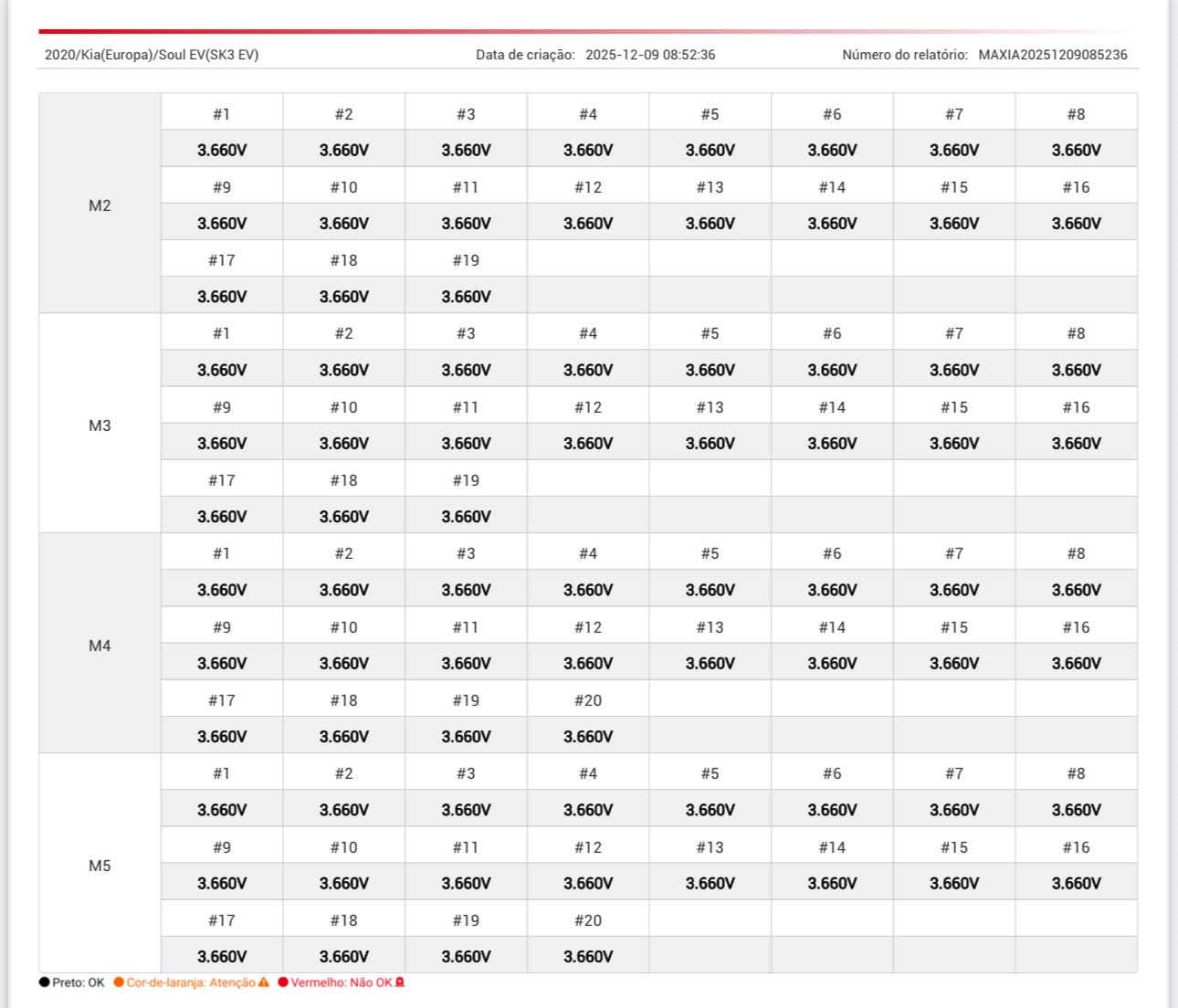1178x1008 pixels.
Task: Click the report number MAXIA20251209085236
Action: pos(1052,55)
